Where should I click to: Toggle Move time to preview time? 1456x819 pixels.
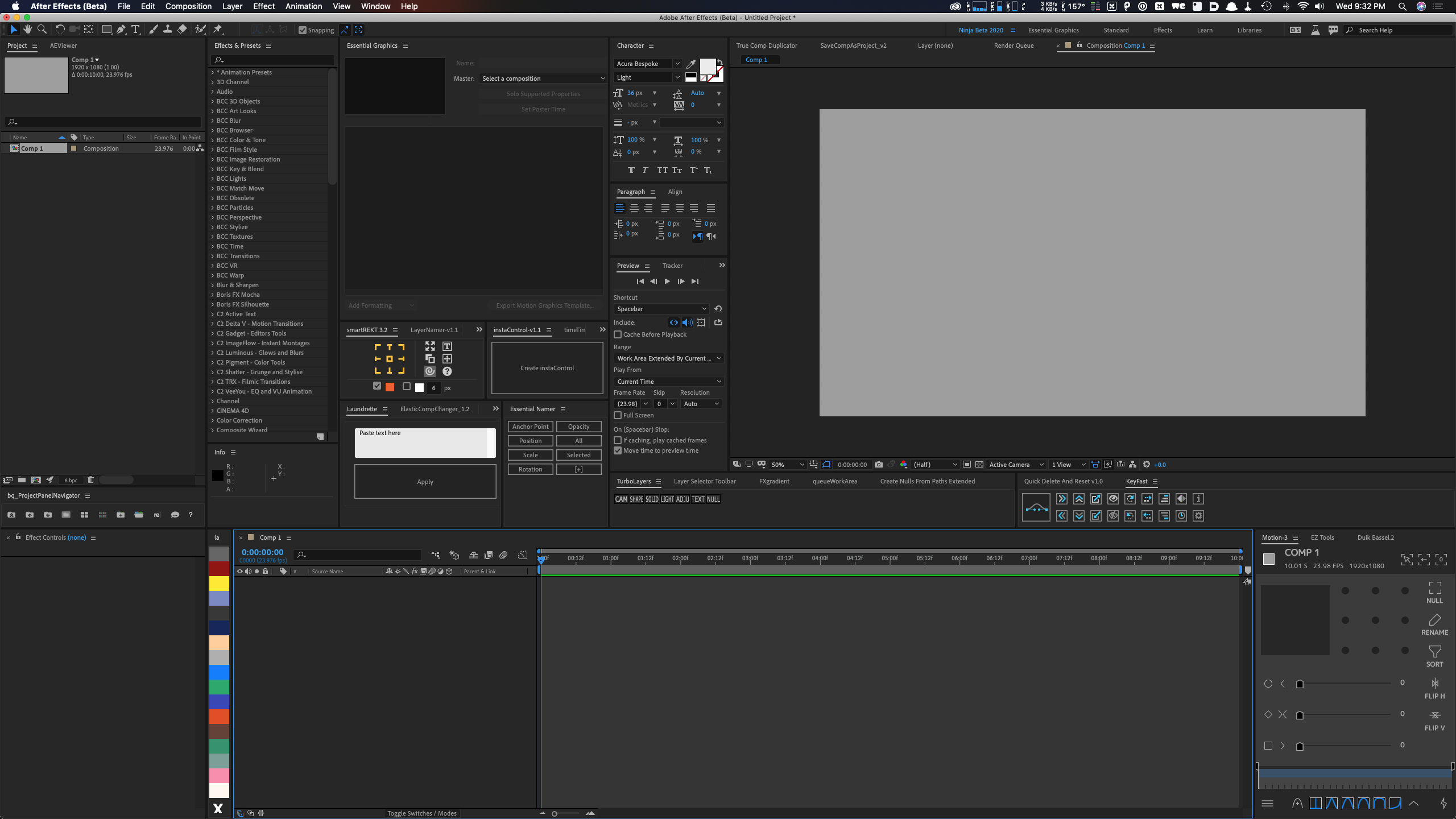tap(618, 450)
